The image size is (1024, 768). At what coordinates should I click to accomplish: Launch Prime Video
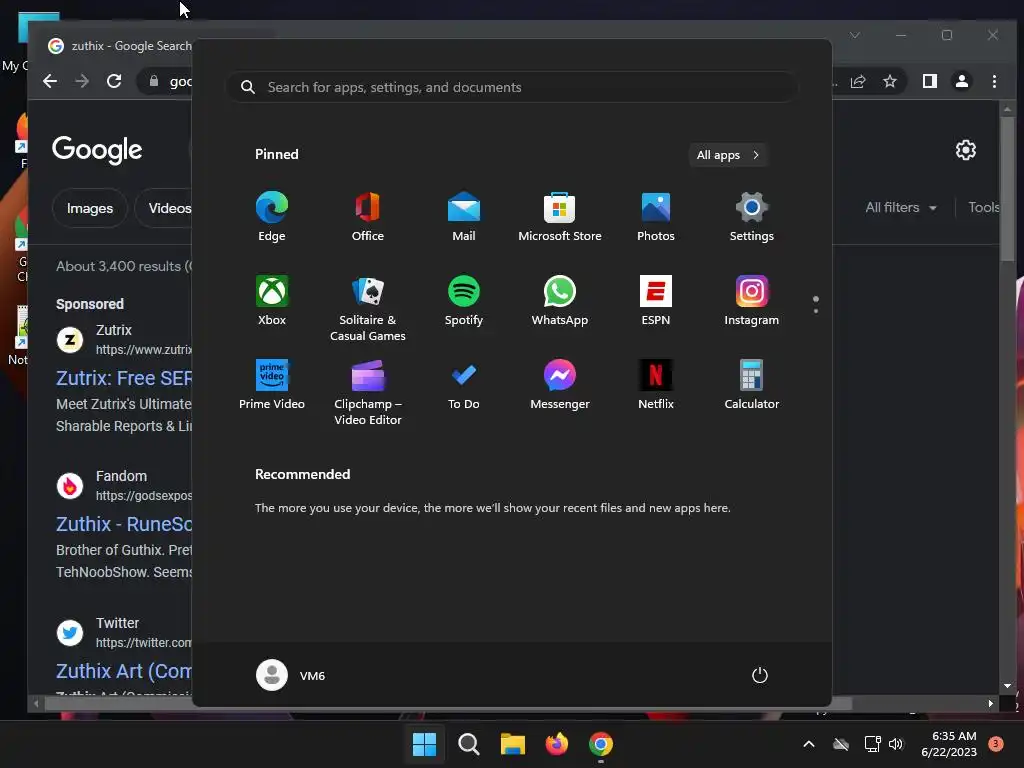(272, 385)
